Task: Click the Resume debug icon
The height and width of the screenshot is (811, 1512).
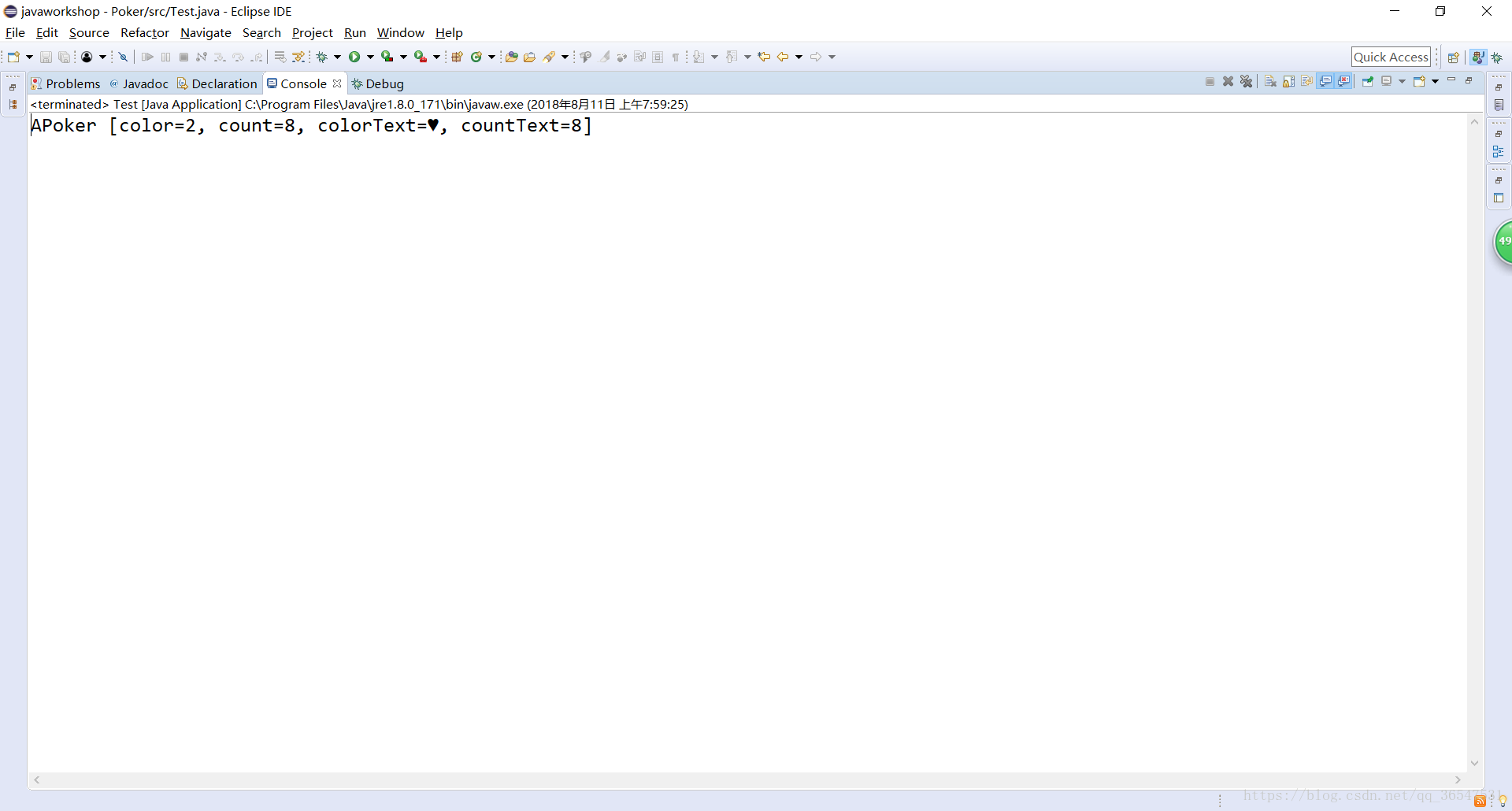Action: (x=147, y=57)
